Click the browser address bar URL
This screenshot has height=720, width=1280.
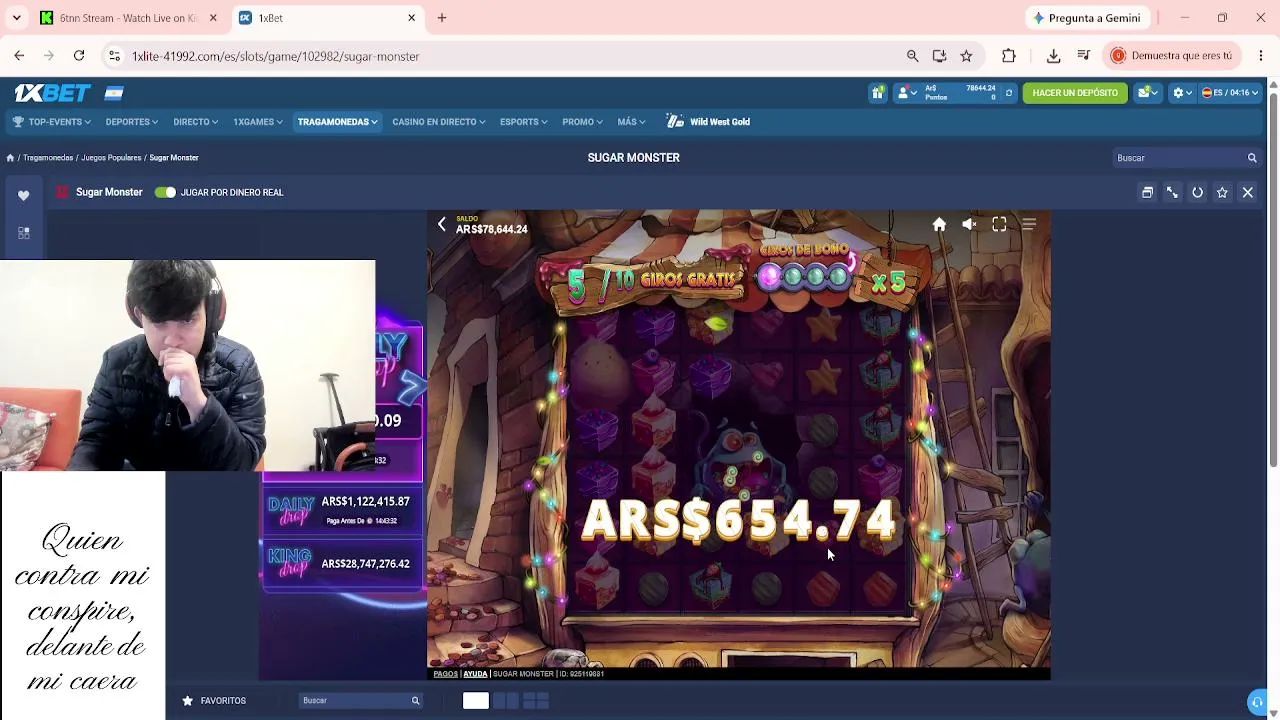276,56
